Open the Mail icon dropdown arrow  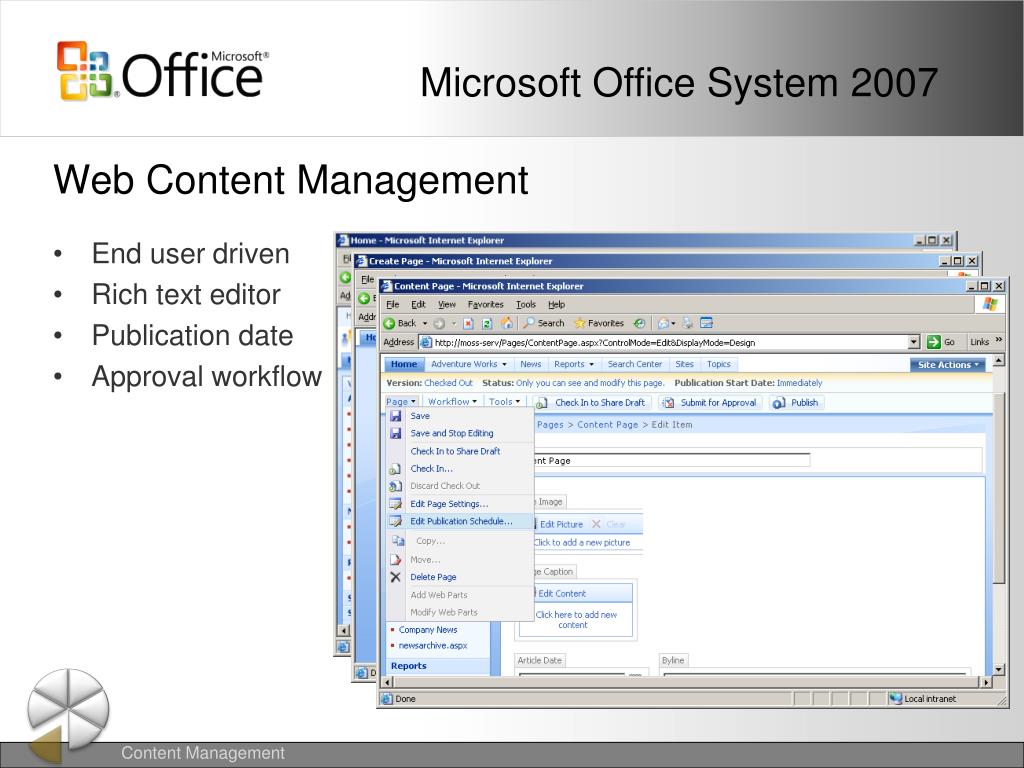pos(673,323)
